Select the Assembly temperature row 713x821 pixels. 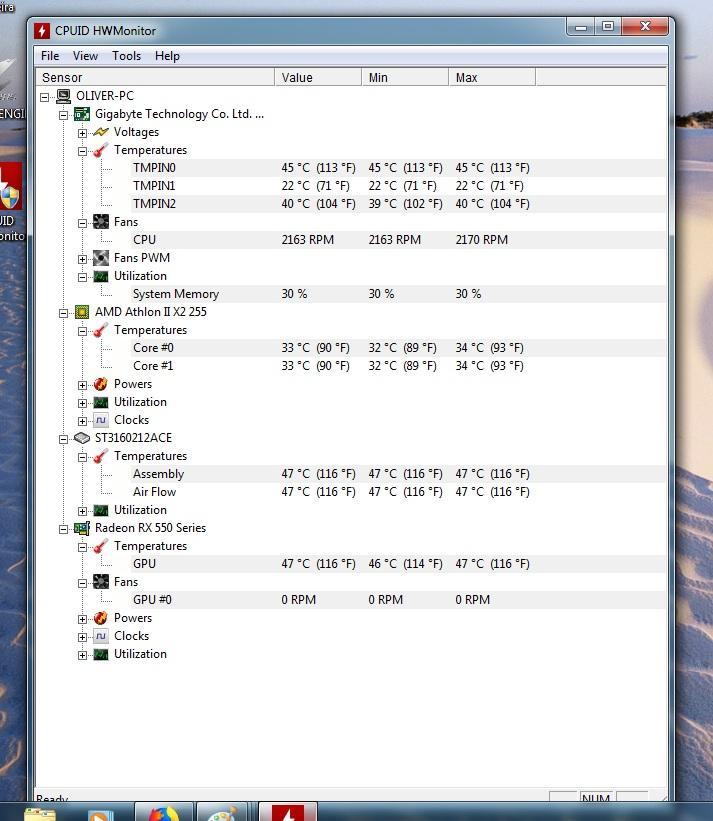[351, 474]
